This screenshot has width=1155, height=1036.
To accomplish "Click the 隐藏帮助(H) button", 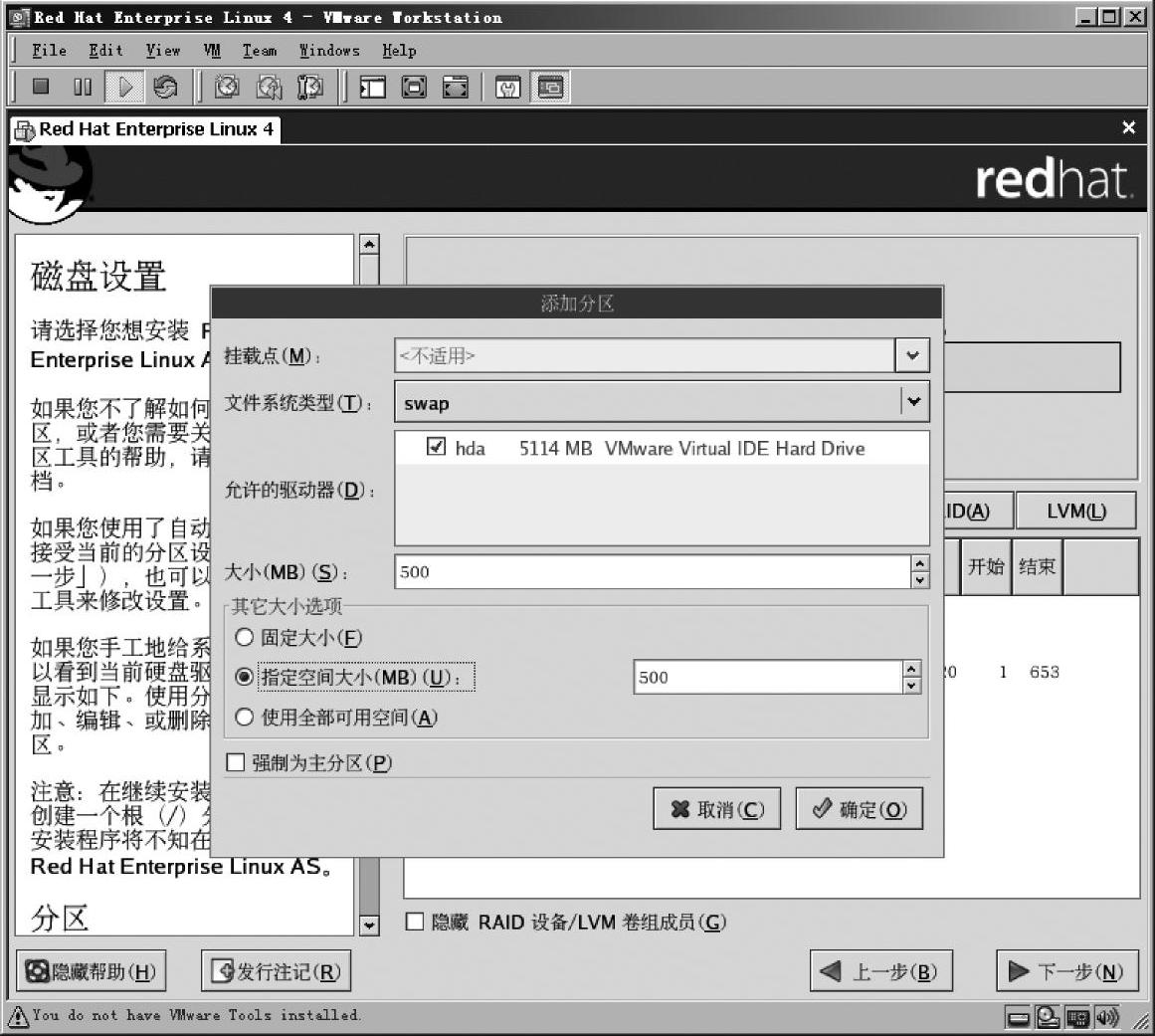I will [92, 971].
